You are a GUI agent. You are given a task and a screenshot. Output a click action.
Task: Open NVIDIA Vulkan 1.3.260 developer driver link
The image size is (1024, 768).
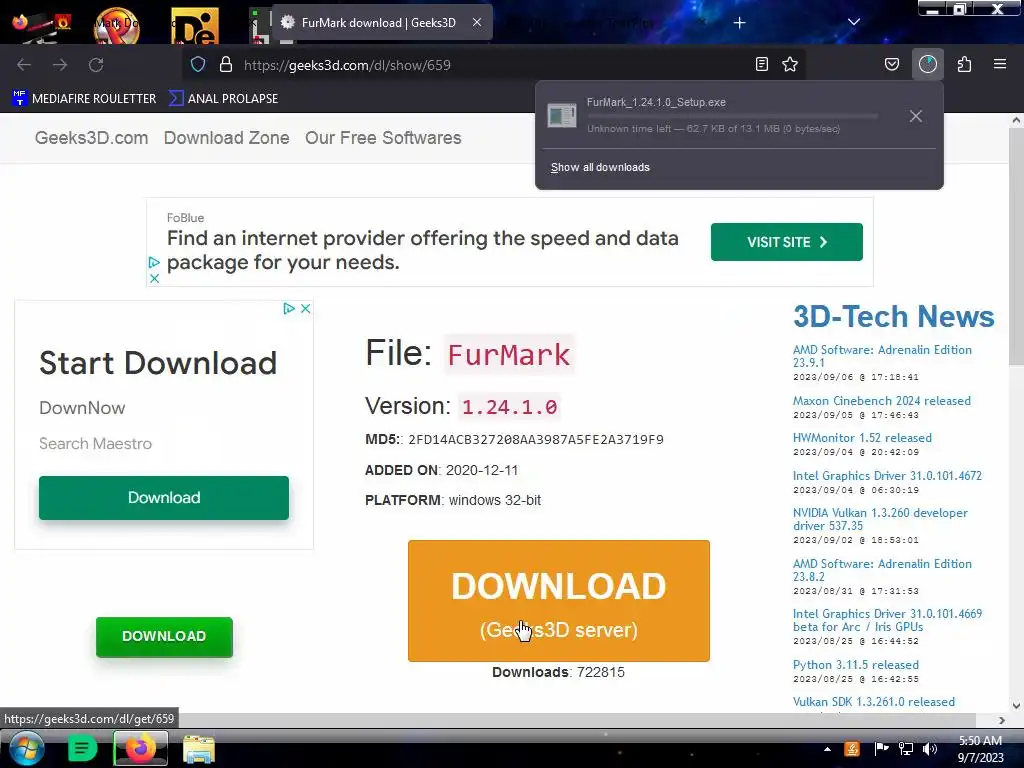coord(880,519)
